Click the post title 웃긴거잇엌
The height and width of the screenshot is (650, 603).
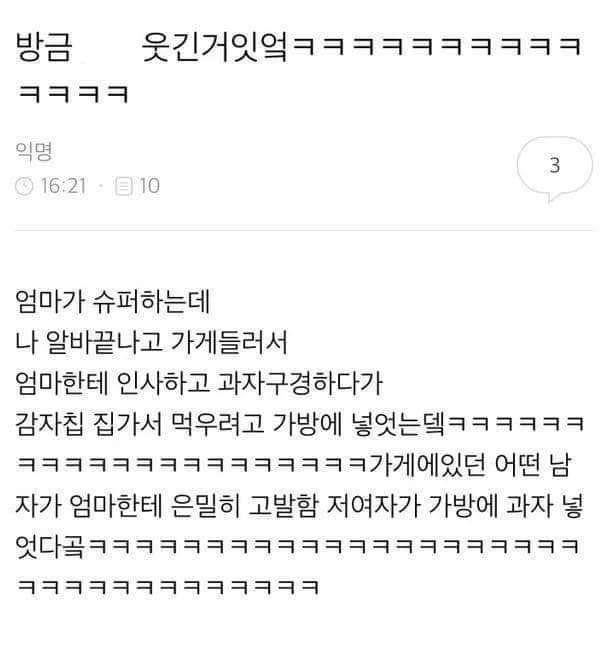pyautogui.click(x=214, y=47)
